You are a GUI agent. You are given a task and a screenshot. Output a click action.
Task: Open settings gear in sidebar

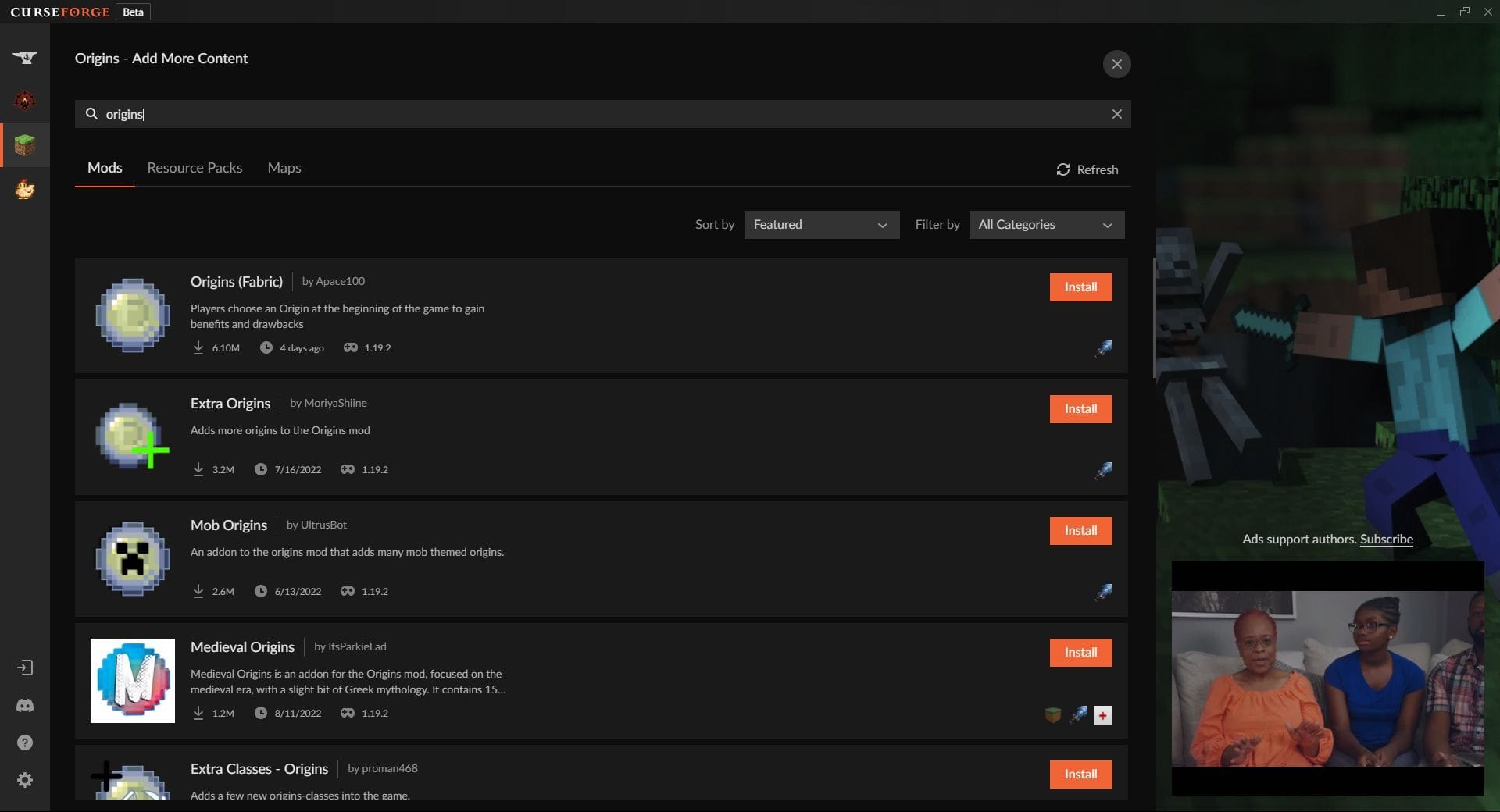coord(25,780)
